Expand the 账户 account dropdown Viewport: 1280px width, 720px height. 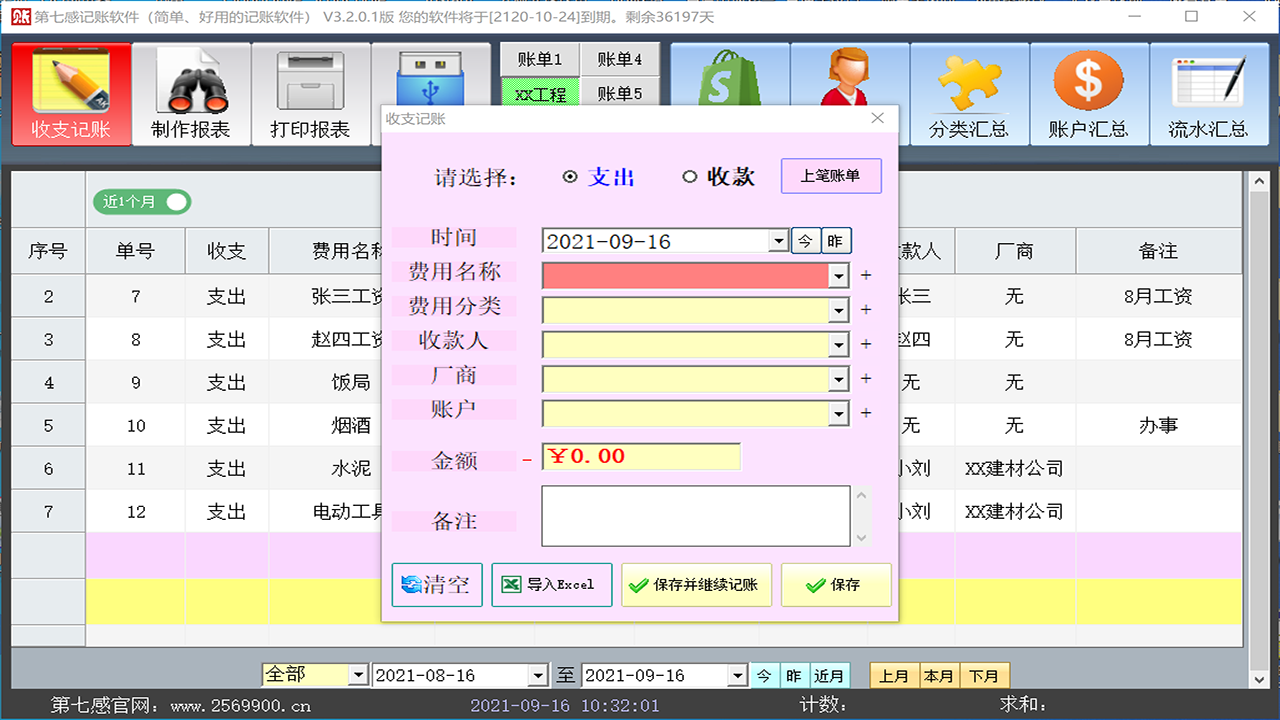pyautogui.click(x=838, y=413)
